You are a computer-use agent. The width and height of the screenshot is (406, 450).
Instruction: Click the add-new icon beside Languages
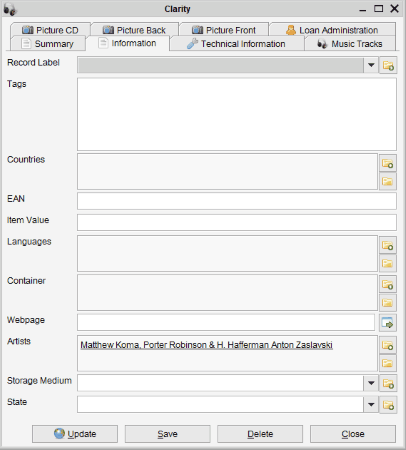[388, 245]
